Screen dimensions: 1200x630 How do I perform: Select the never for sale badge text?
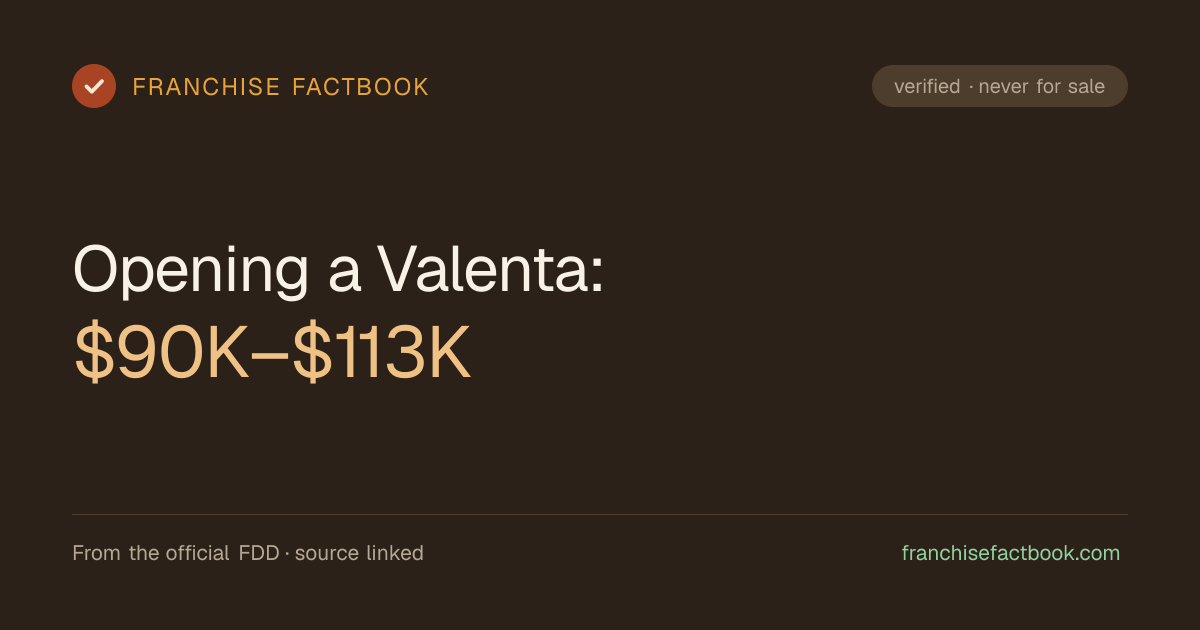click(1042, 86)
